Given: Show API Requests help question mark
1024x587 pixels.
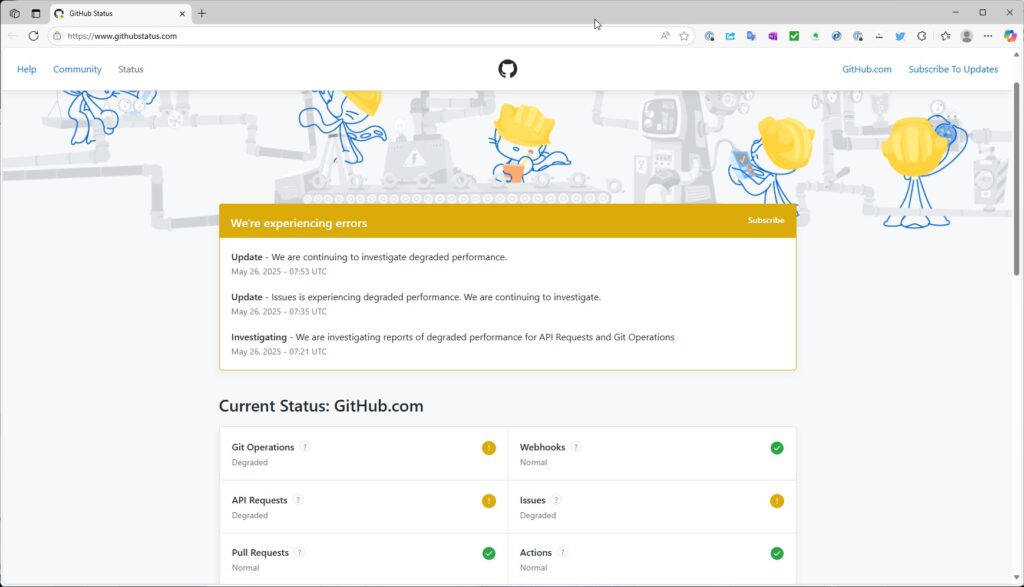Looking at the screenshot, I should (x=298, y=500).
